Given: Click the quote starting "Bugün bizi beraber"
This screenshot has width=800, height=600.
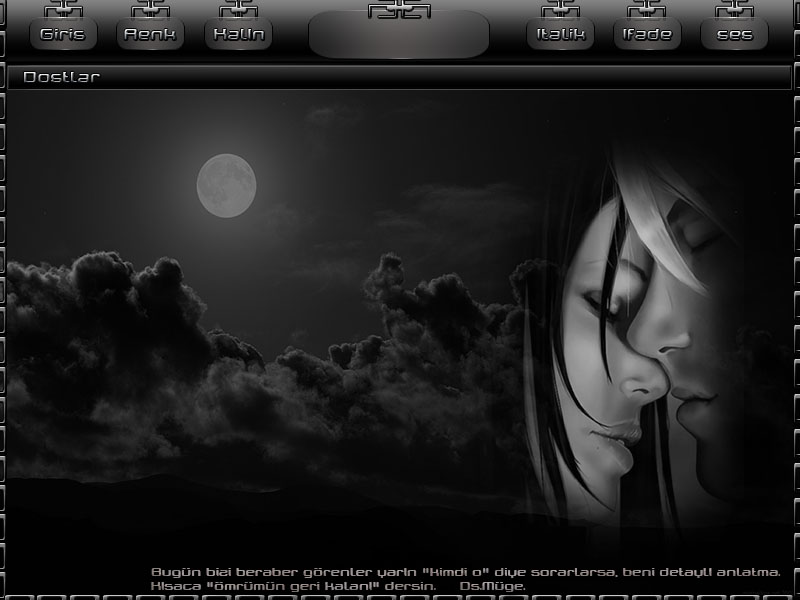Looking at the screenshot, I should point(465,579).
